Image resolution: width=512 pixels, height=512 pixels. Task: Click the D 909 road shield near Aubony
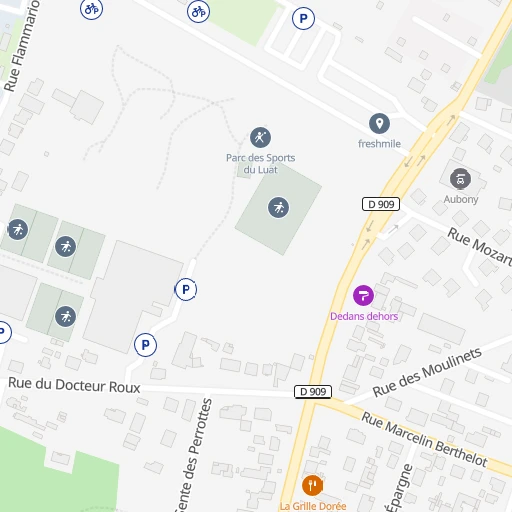tap(381, 204)
